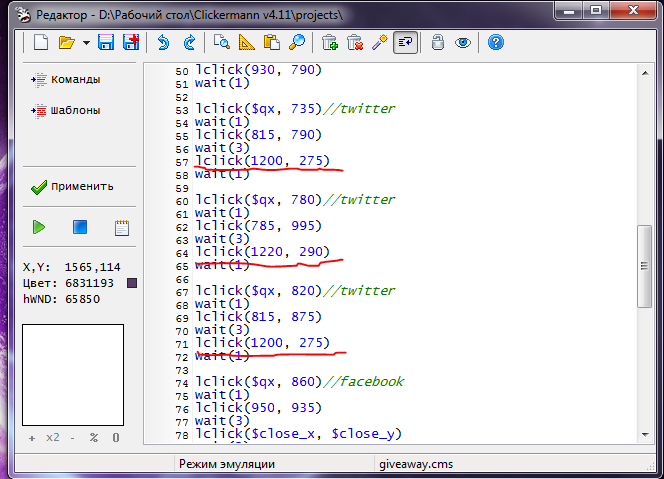Paste from clipboard icon

pyautogui.click(x=271, y=43)
